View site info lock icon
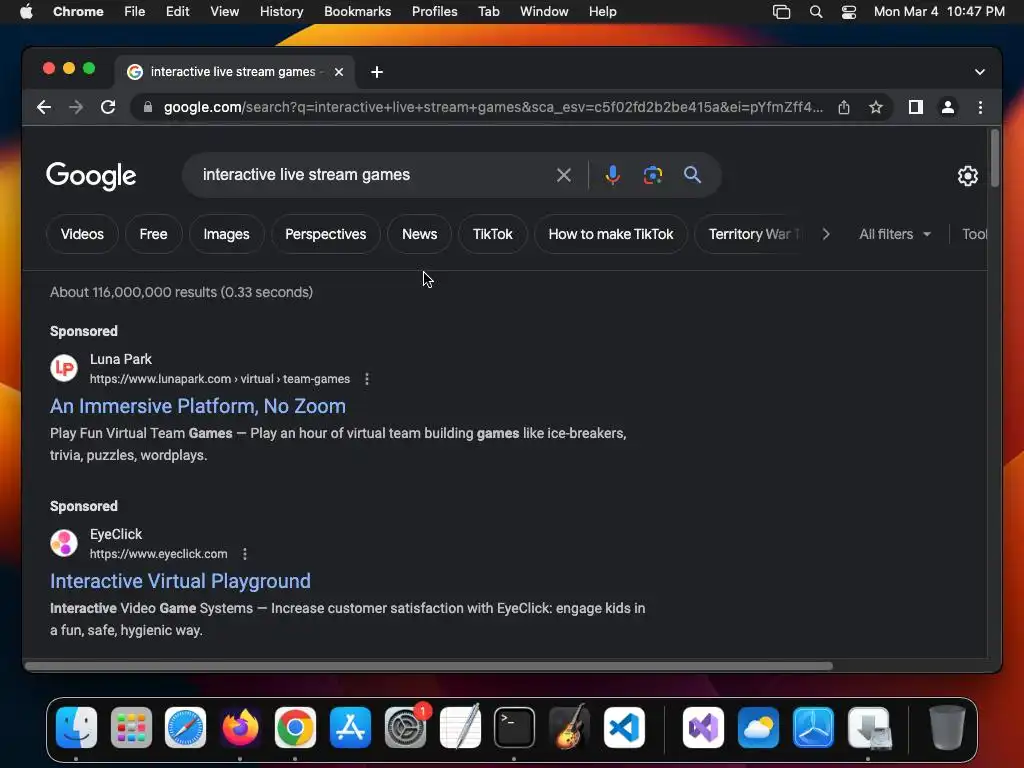The image size is (1024, 768). point(148,107)
